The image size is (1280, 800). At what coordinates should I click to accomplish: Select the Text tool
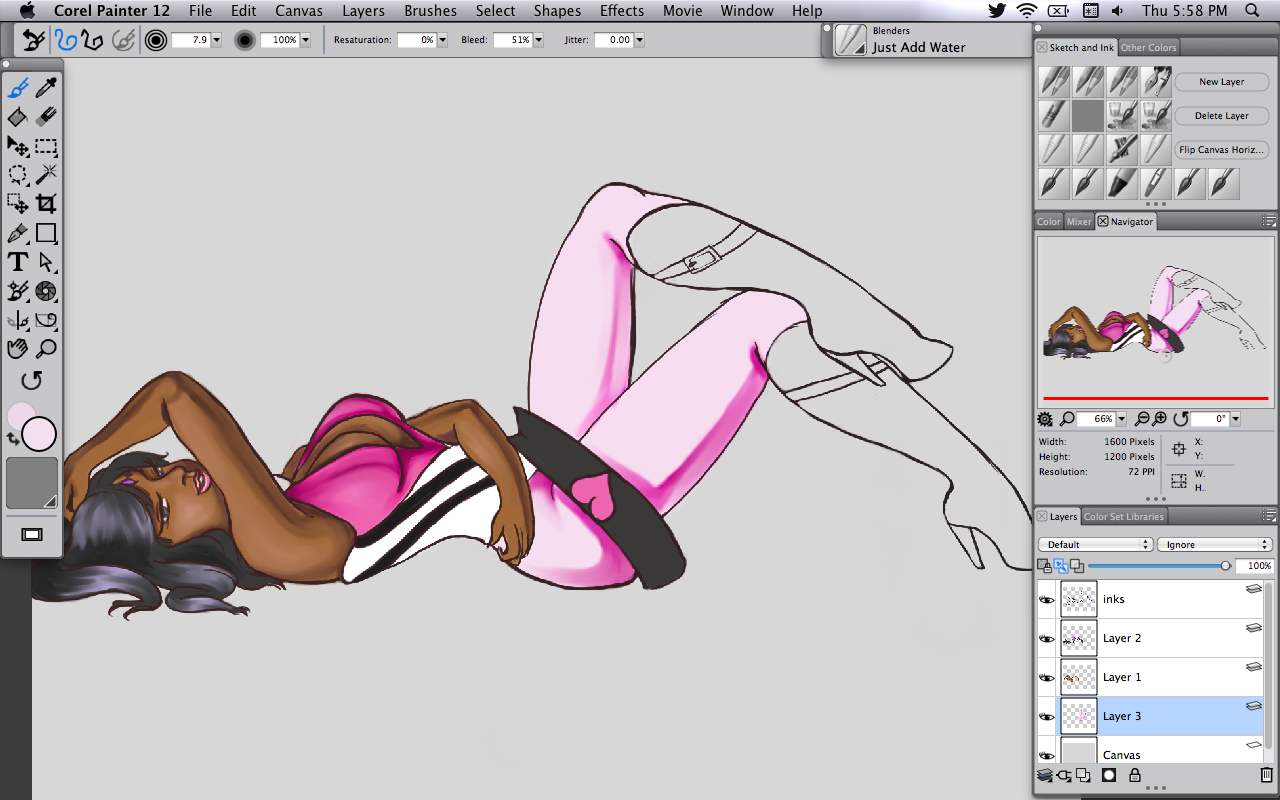(x=17, y=262)
